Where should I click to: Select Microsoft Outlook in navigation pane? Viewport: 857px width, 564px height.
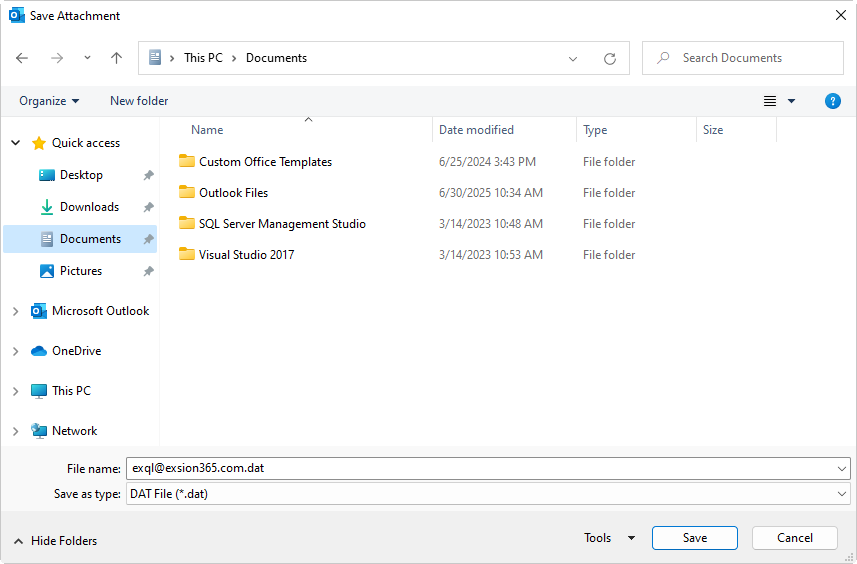(101, 311)
